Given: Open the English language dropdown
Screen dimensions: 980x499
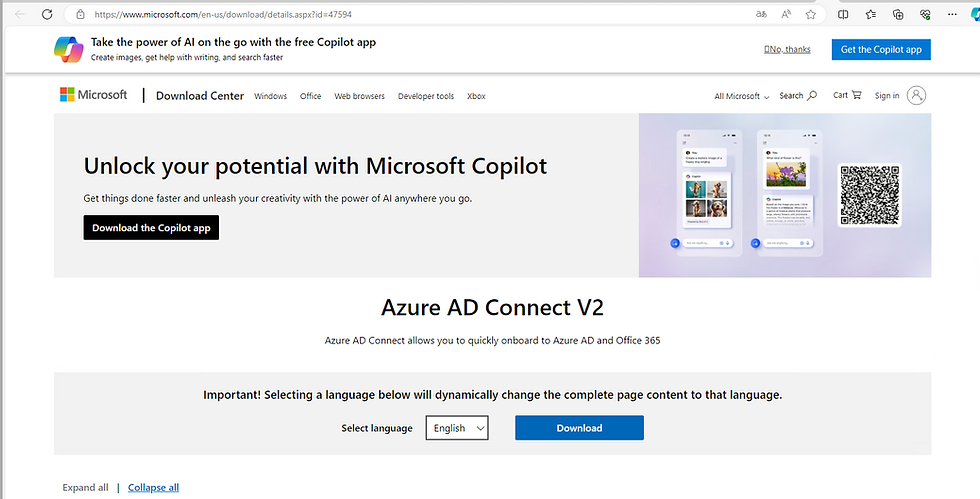Looking at the screenshot, I should 457,428.
